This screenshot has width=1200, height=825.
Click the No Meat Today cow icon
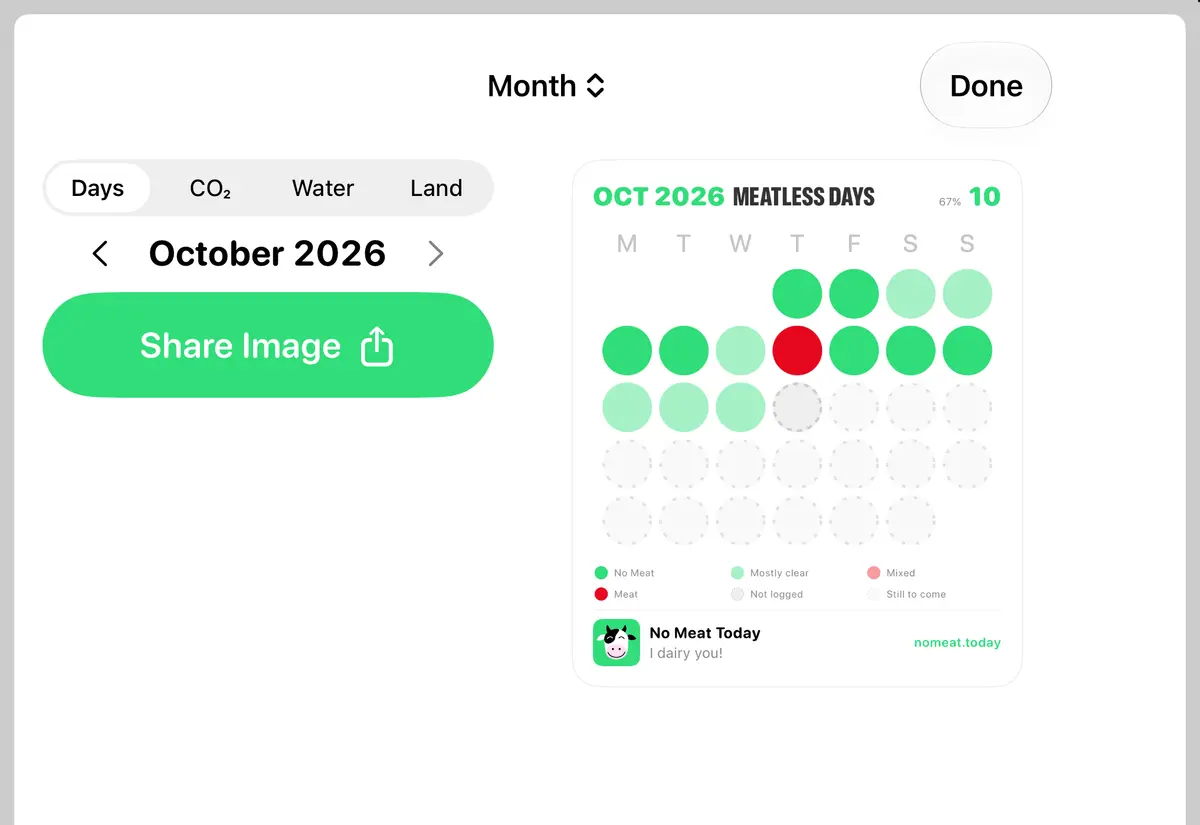[616, 642]
